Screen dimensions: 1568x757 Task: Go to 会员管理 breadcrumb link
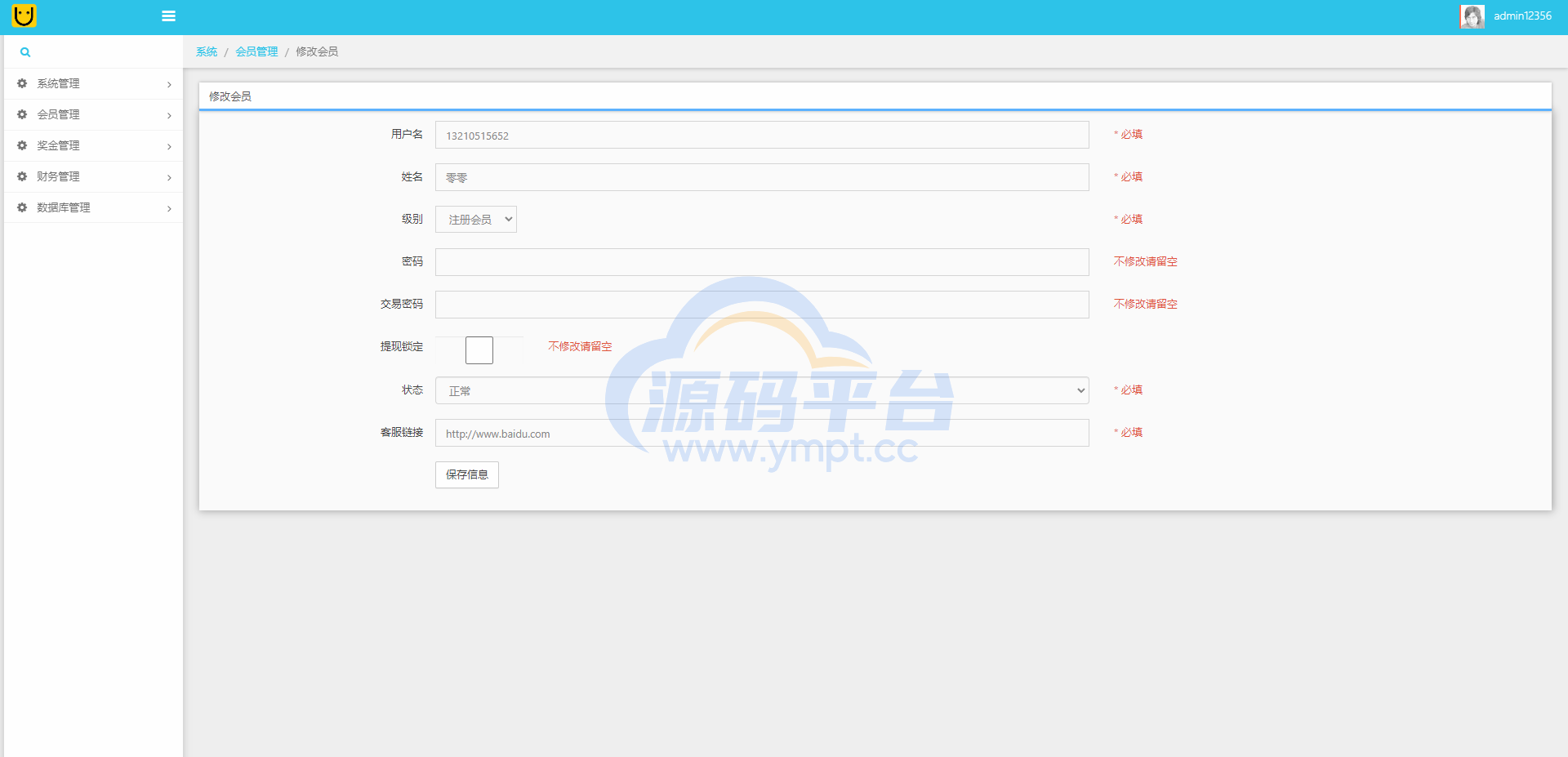pos(256,51)
